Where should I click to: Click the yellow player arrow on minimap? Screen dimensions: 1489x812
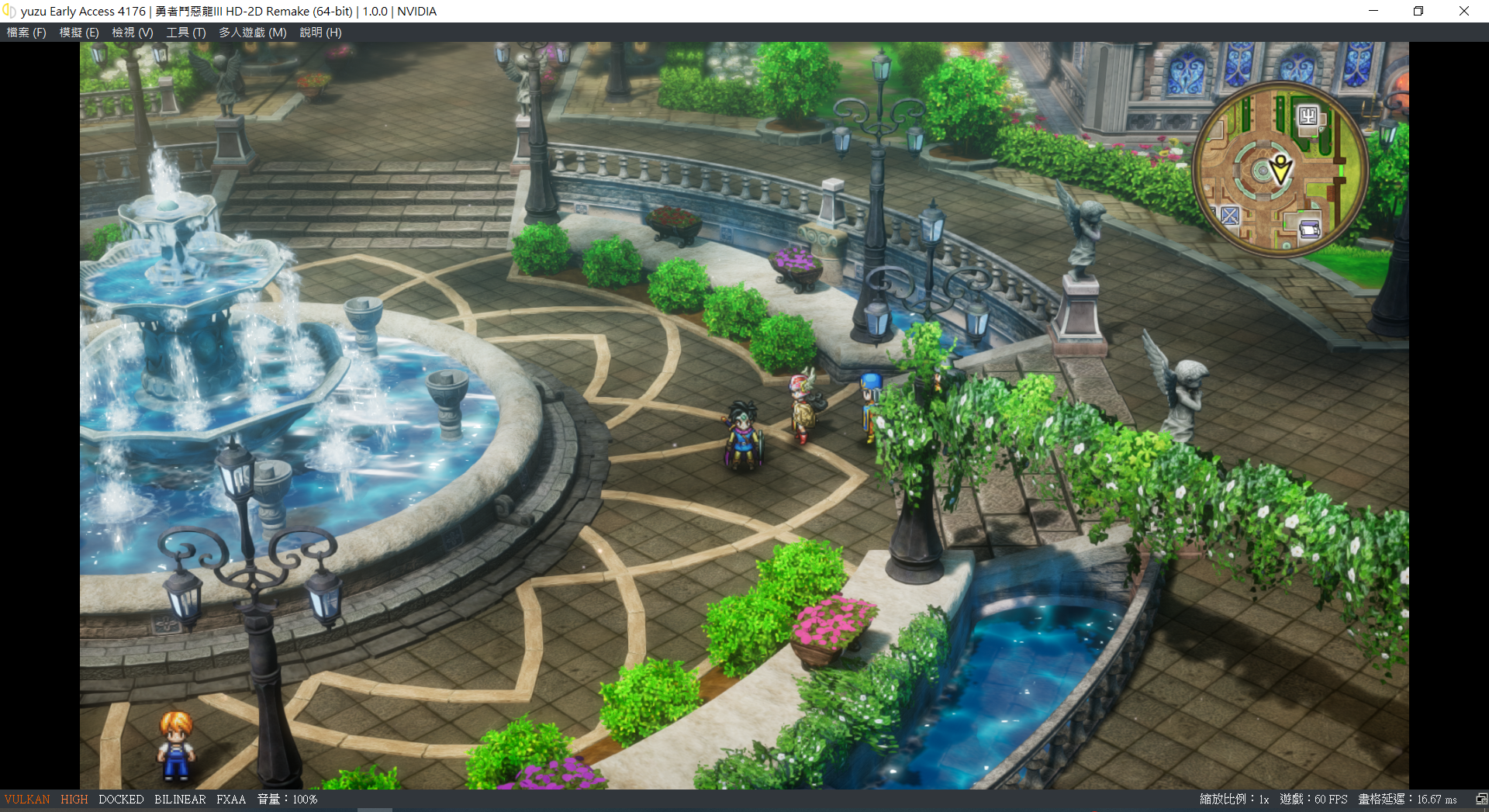point(1280,168)
